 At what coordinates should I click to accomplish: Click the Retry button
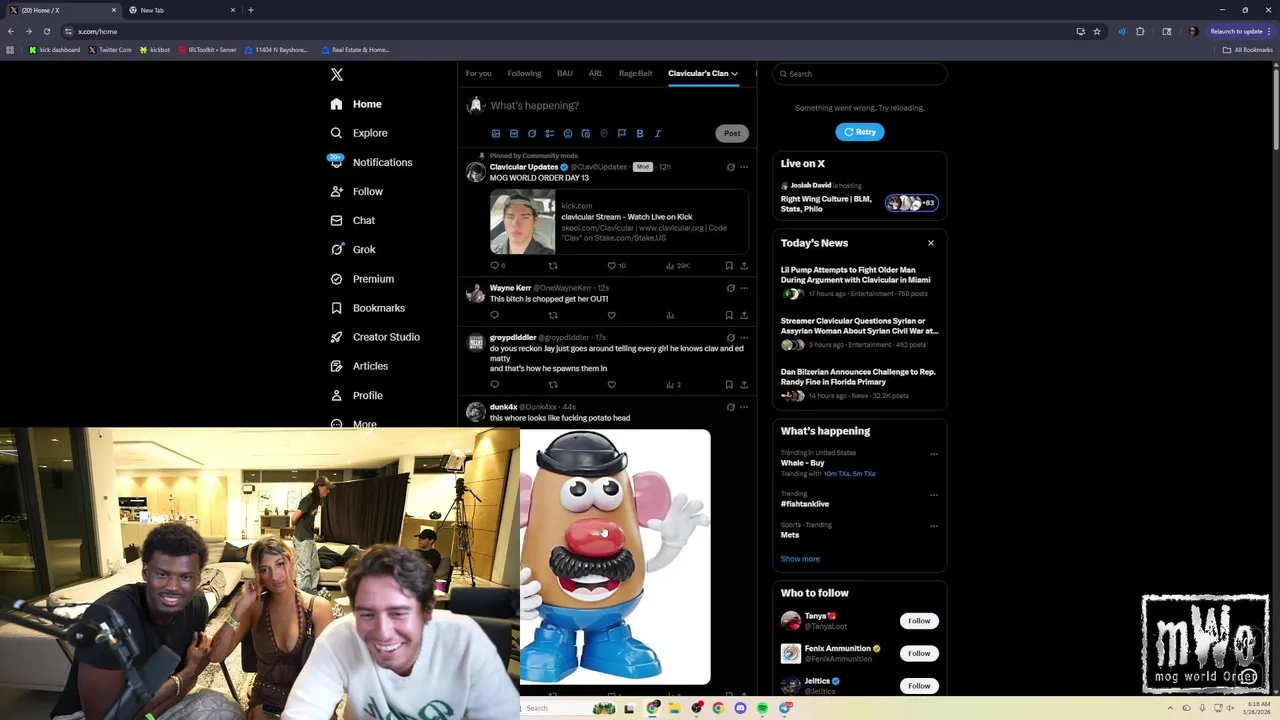pos(860,132)
